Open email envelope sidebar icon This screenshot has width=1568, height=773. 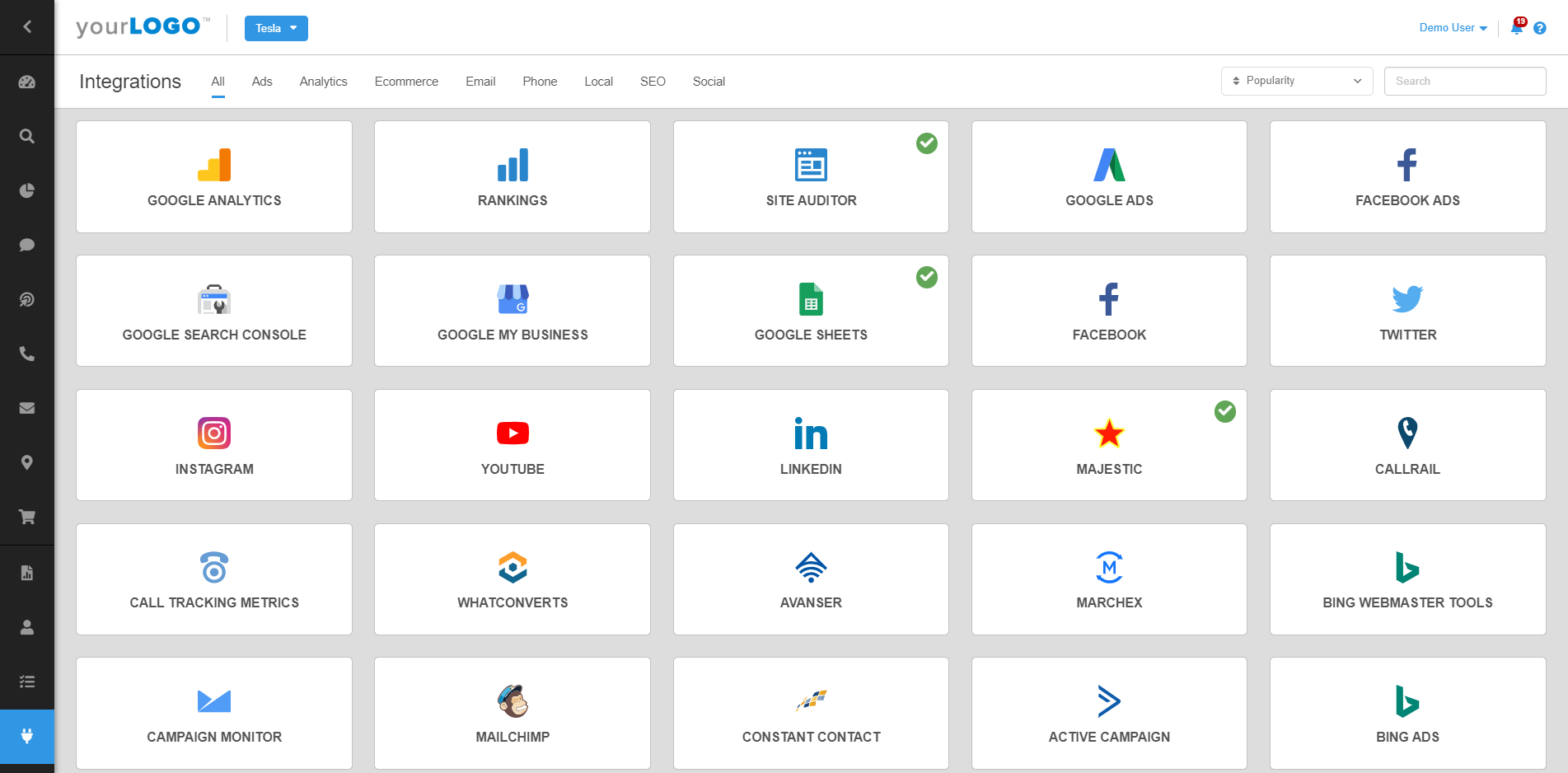point(27,408)
